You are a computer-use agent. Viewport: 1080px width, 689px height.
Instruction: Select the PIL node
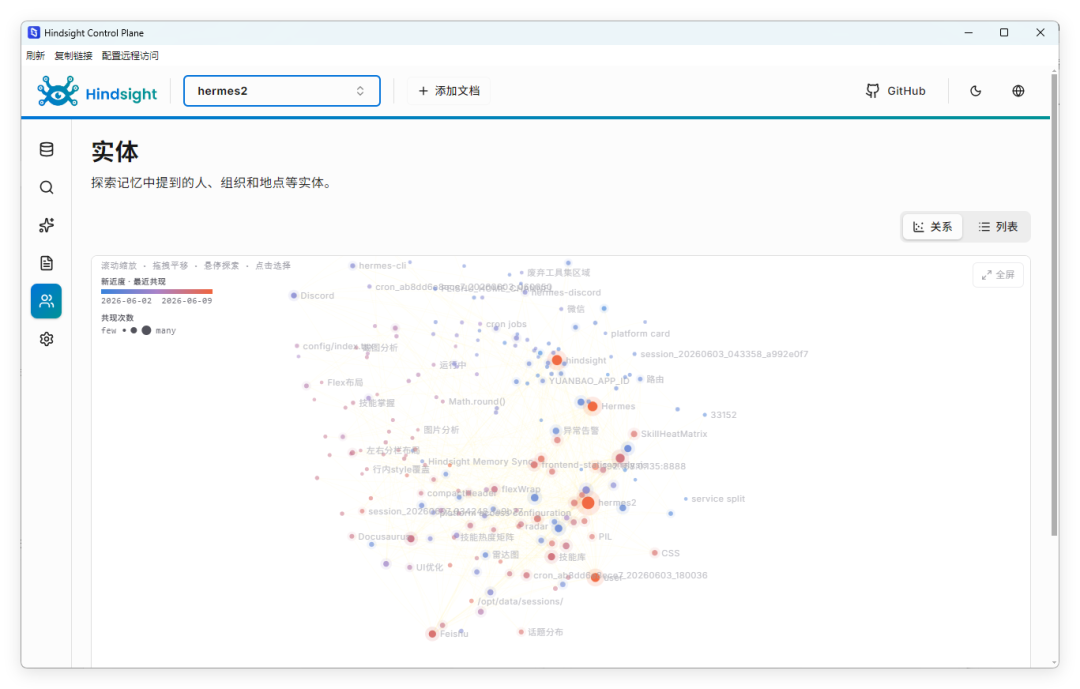pos(592,537)
